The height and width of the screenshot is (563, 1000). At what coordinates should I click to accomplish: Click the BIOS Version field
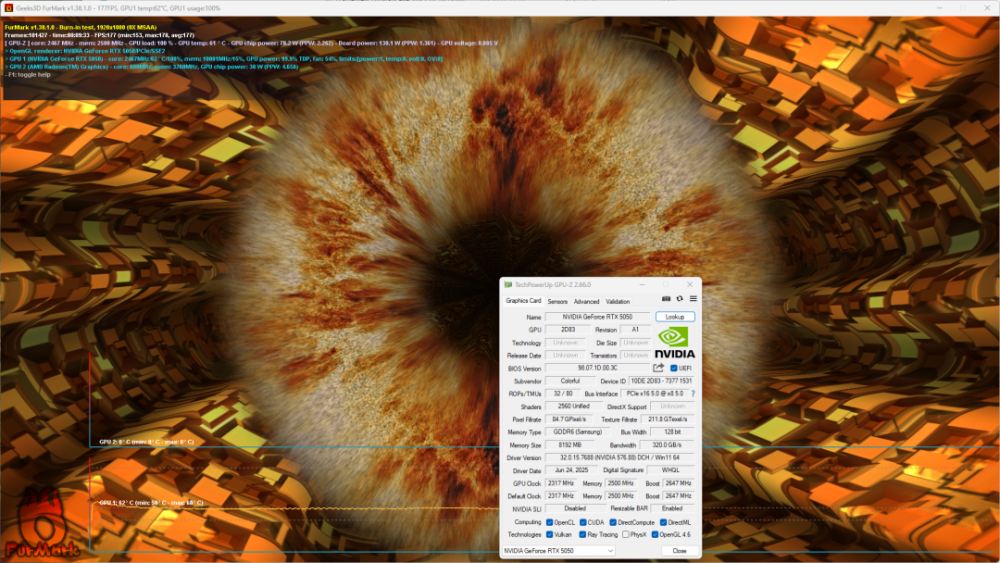598,368
